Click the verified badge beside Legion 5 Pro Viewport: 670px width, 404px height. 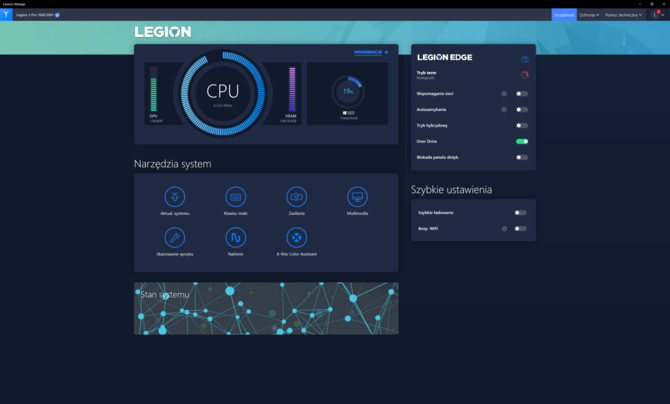click(57, 15)
